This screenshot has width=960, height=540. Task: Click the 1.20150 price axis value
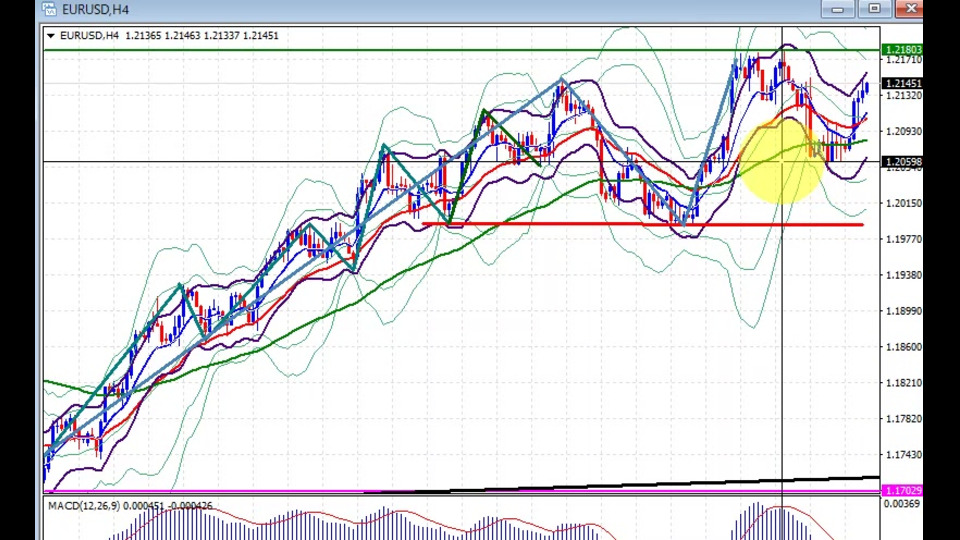[904, 203]
